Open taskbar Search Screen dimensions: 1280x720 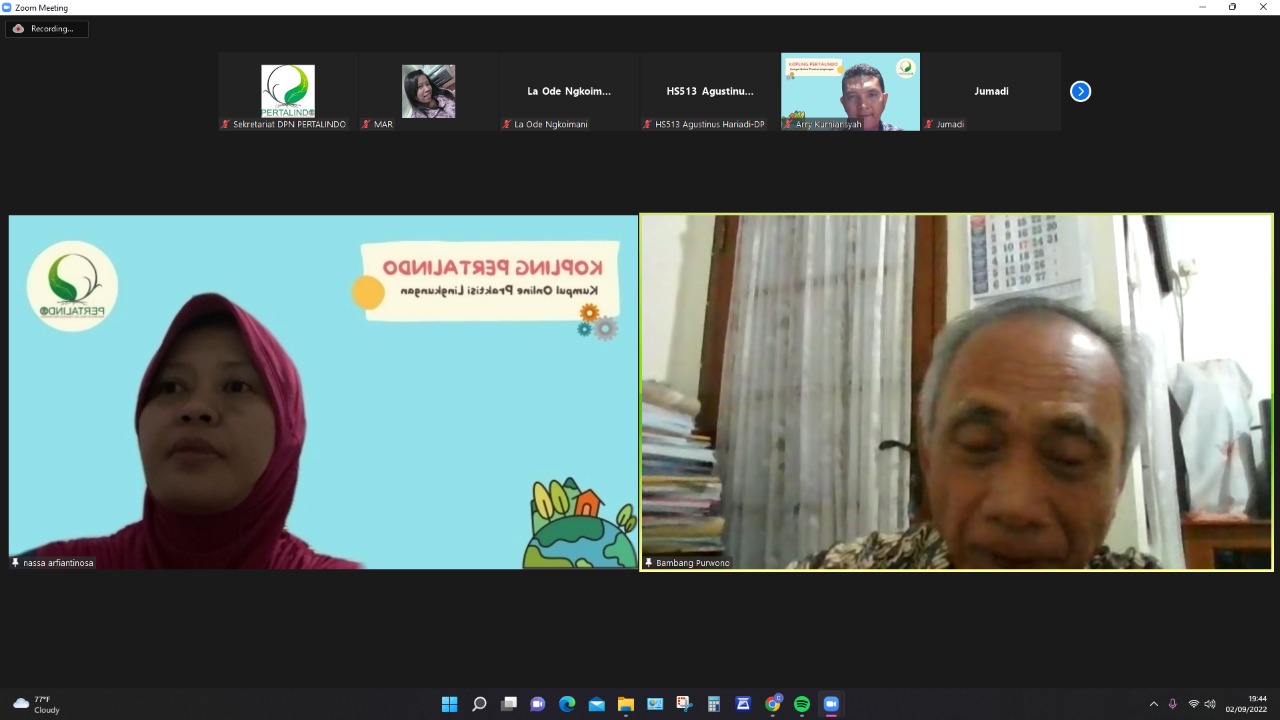coord(479,704)
